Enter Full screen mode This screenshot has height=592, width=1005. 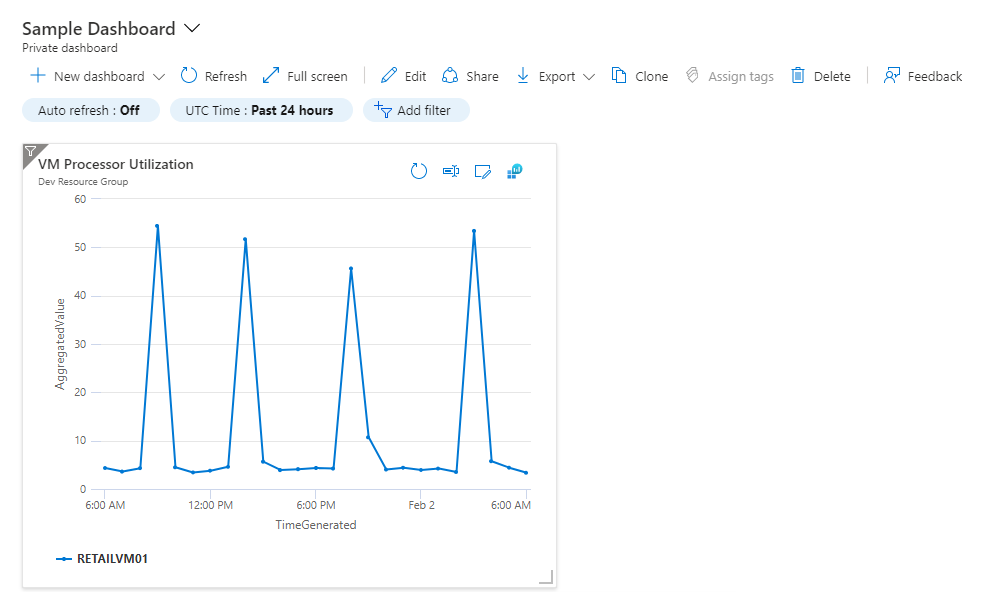[x=304, y=76]
